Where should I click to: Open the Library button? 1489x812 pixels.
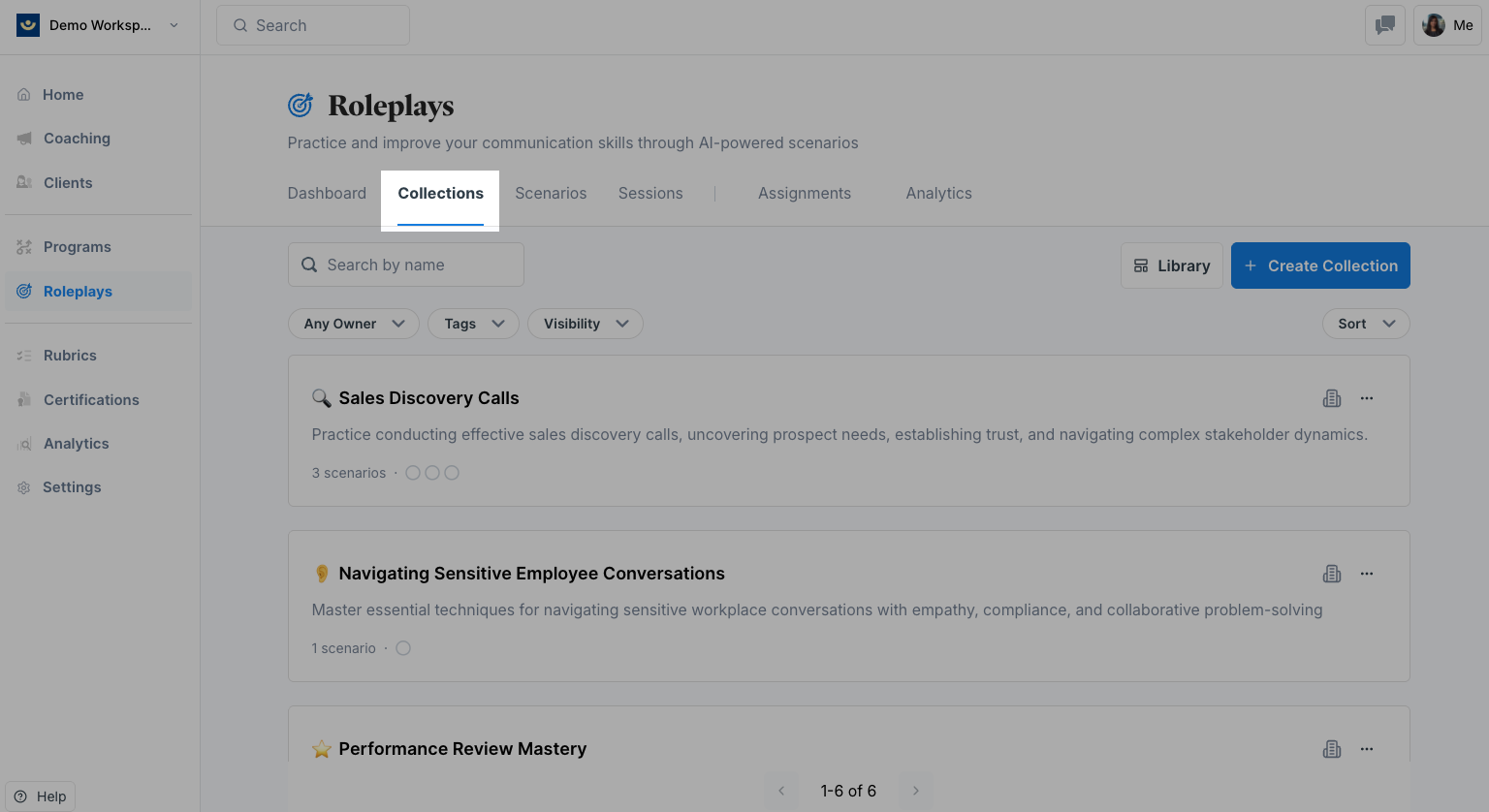(1172, 265)
